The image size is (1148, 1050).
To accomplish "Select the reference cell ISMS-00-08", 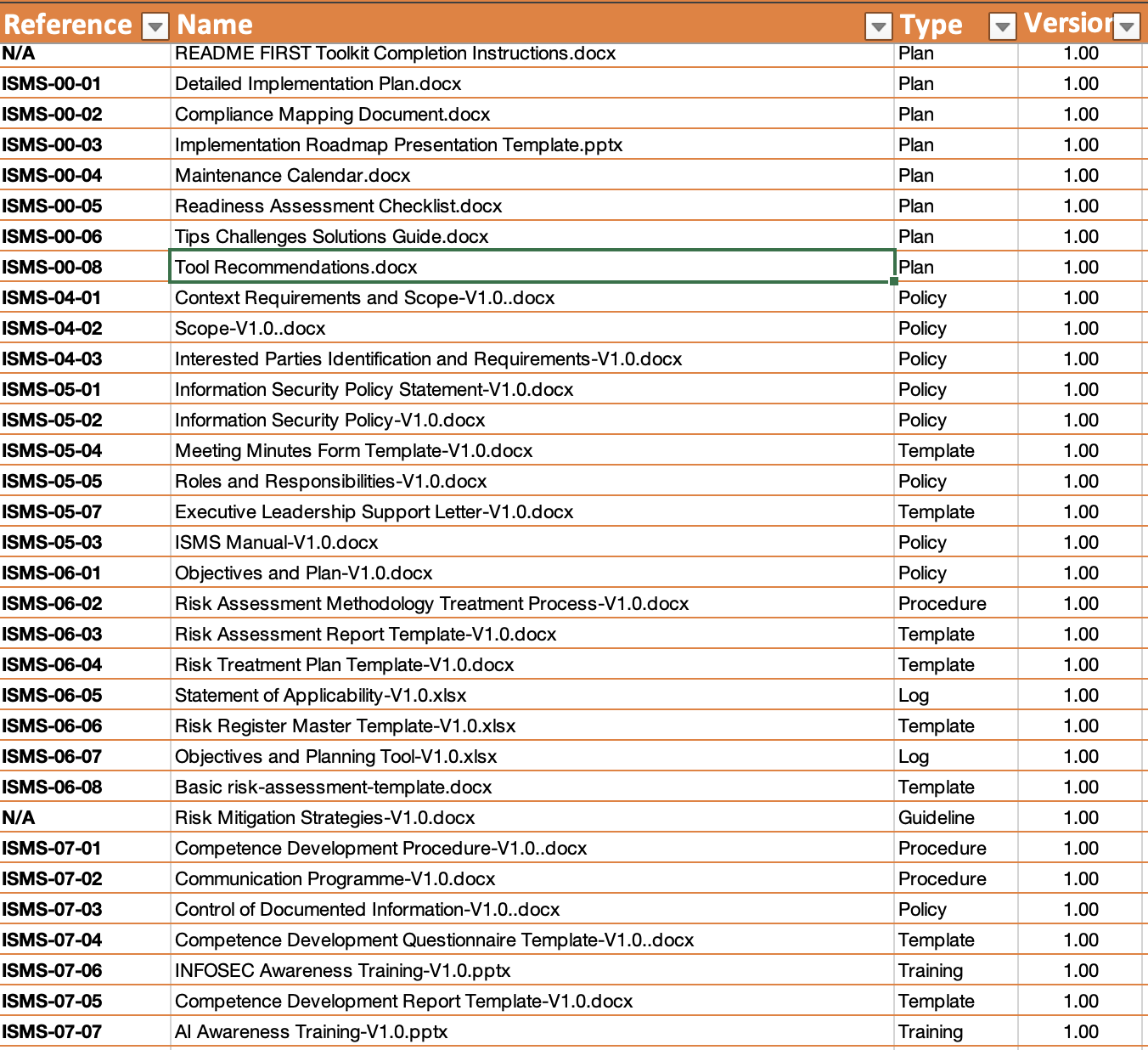I will coord(85,267).
